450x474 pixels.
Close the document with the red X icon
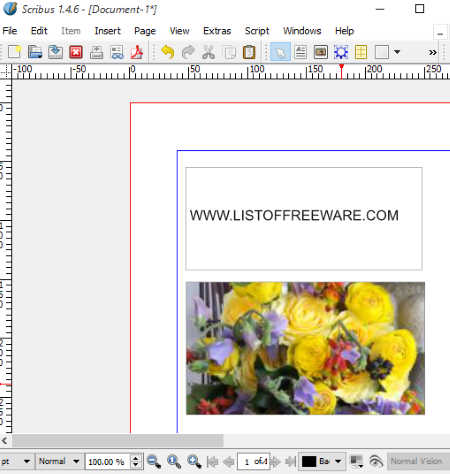pyautogui.click(x=76, y=52)
